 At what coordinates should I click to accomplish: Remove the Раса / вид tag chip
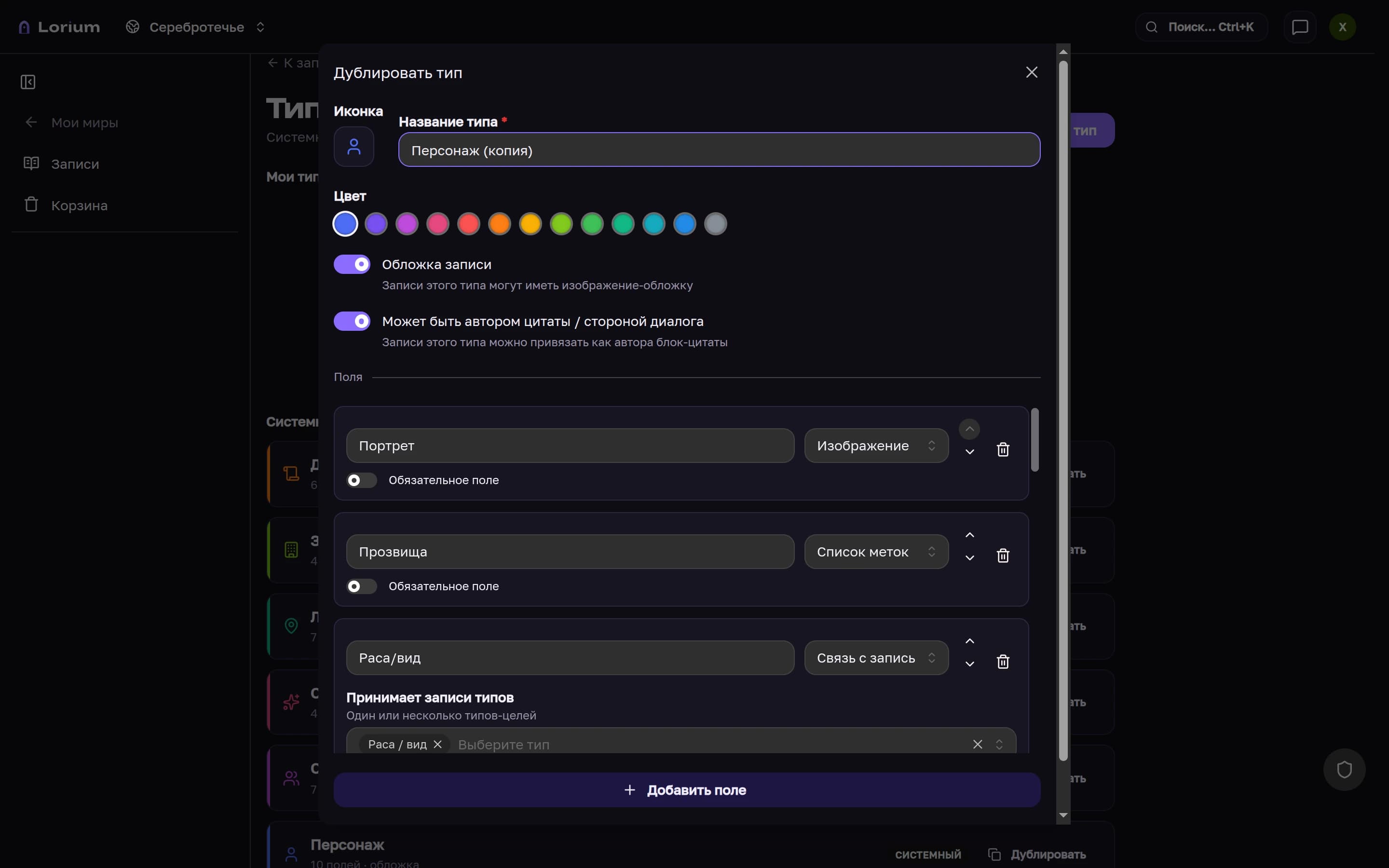click(437, 745)
